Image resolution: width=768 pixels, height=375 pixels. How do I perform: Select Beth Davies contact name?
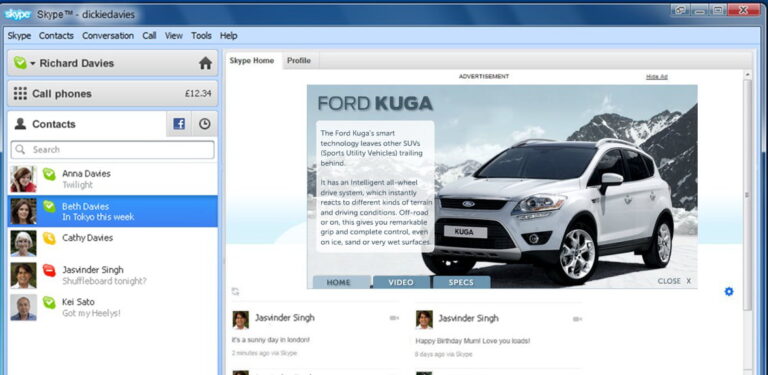point(85,206)
